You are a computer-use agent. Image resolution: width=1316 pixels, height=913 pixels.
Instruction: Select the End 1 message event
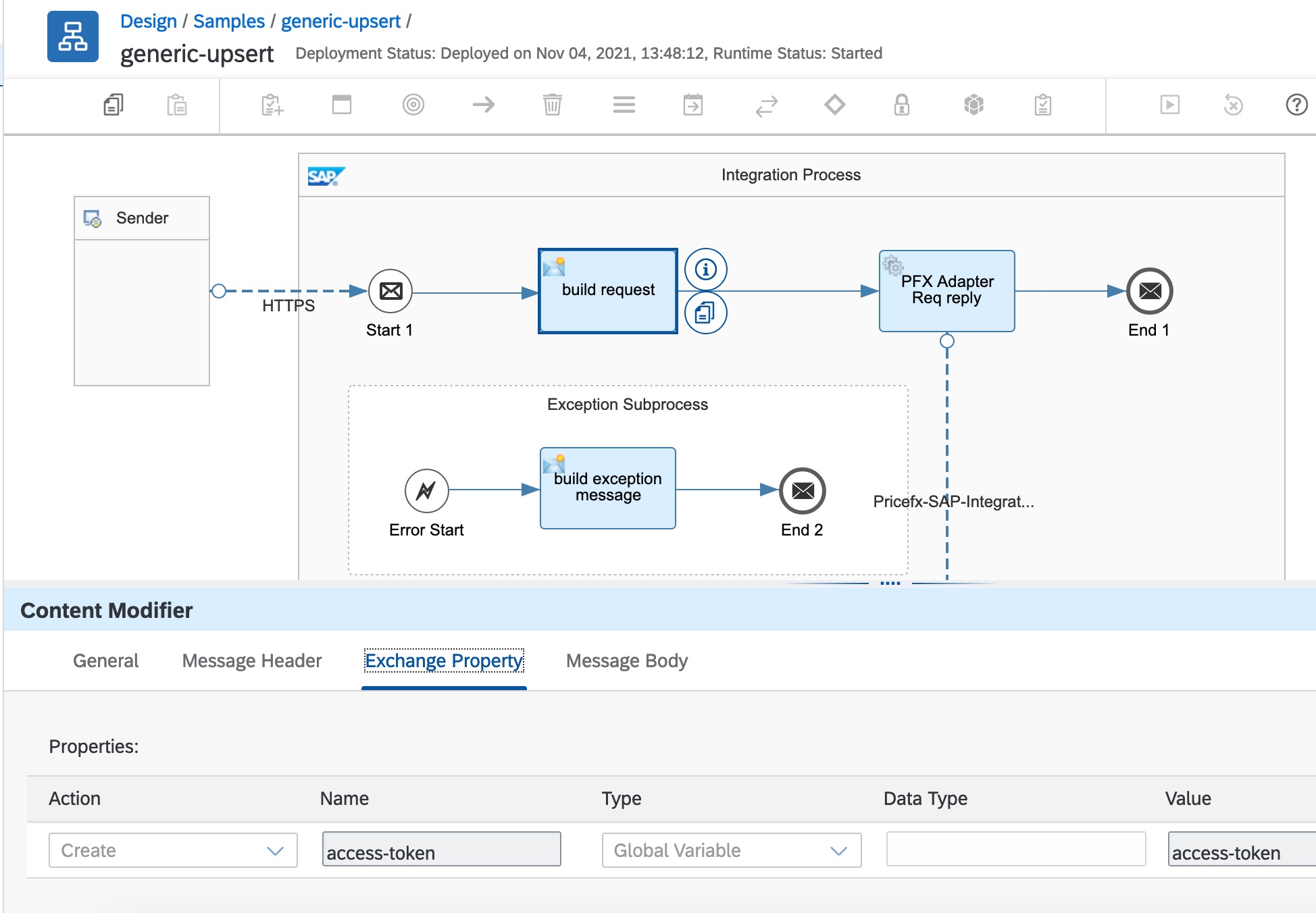point(1149,291)
